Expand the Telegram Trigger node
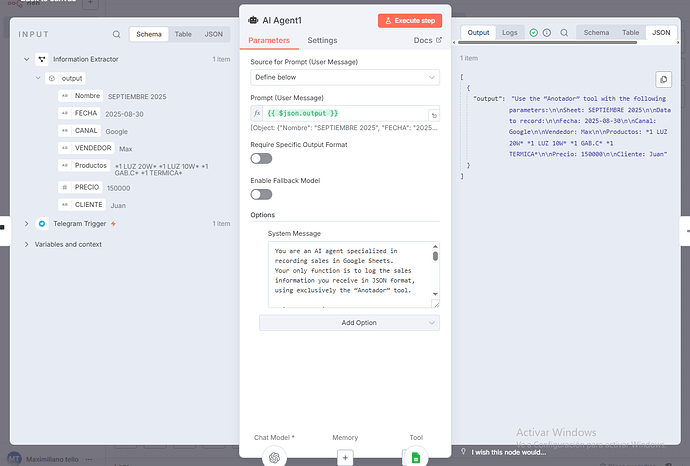690x466 pixels. [26, 224]
